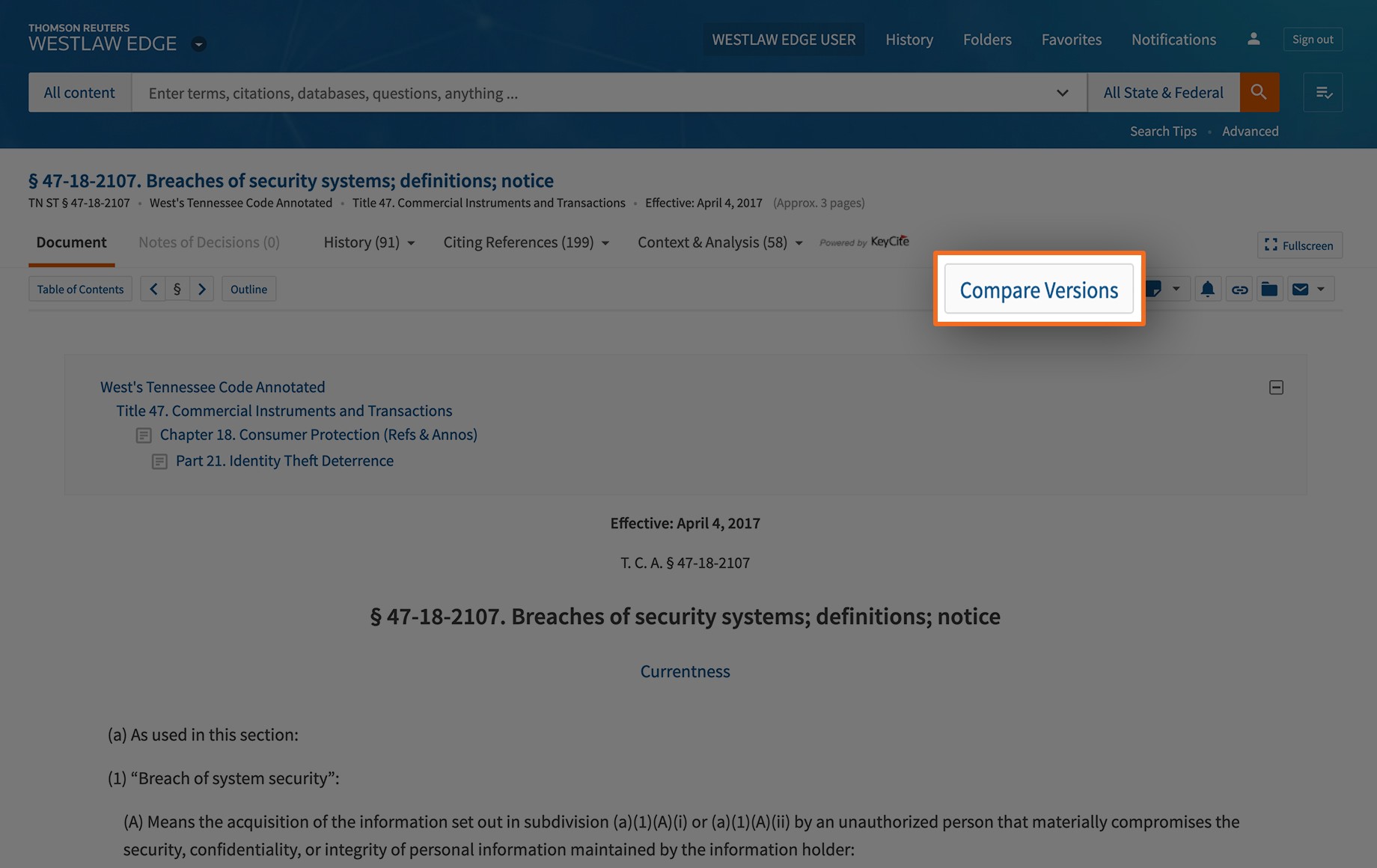
Task: Click the KeyCite alert bell icon
Action: [1207, 290]
